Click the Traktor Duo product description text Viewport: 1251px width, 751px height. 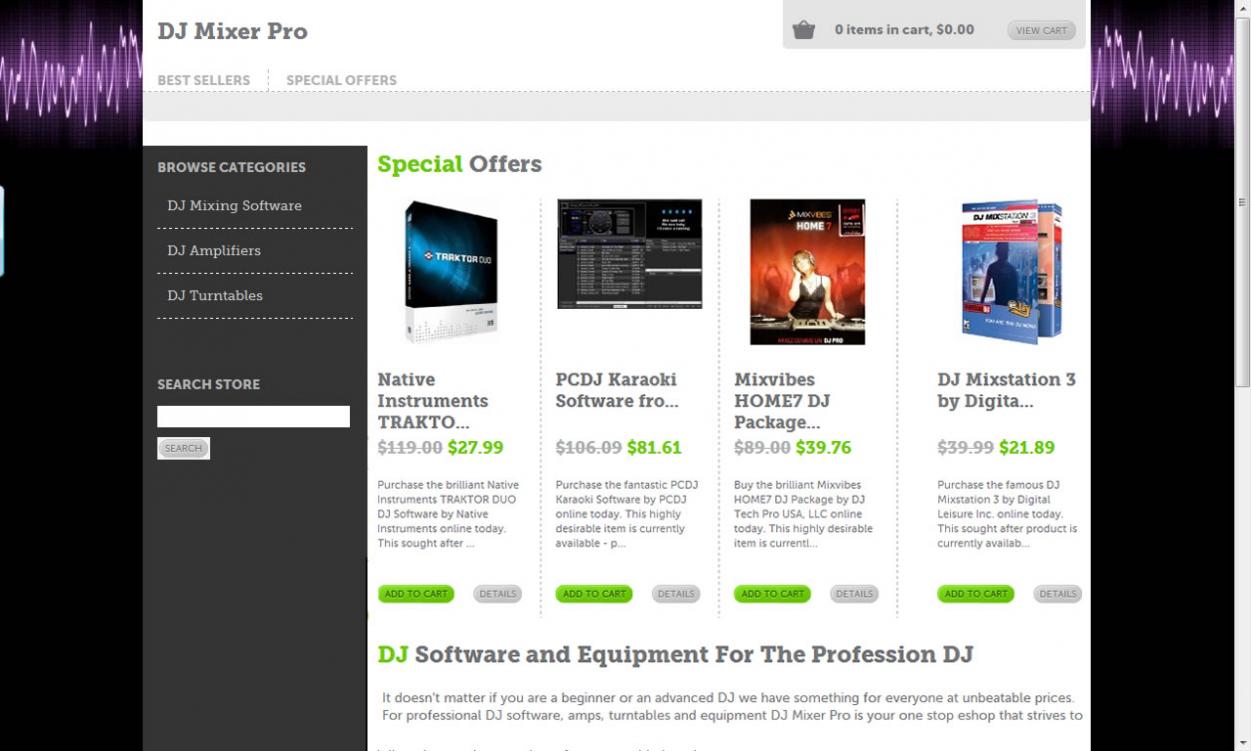[x=448, y=514]
